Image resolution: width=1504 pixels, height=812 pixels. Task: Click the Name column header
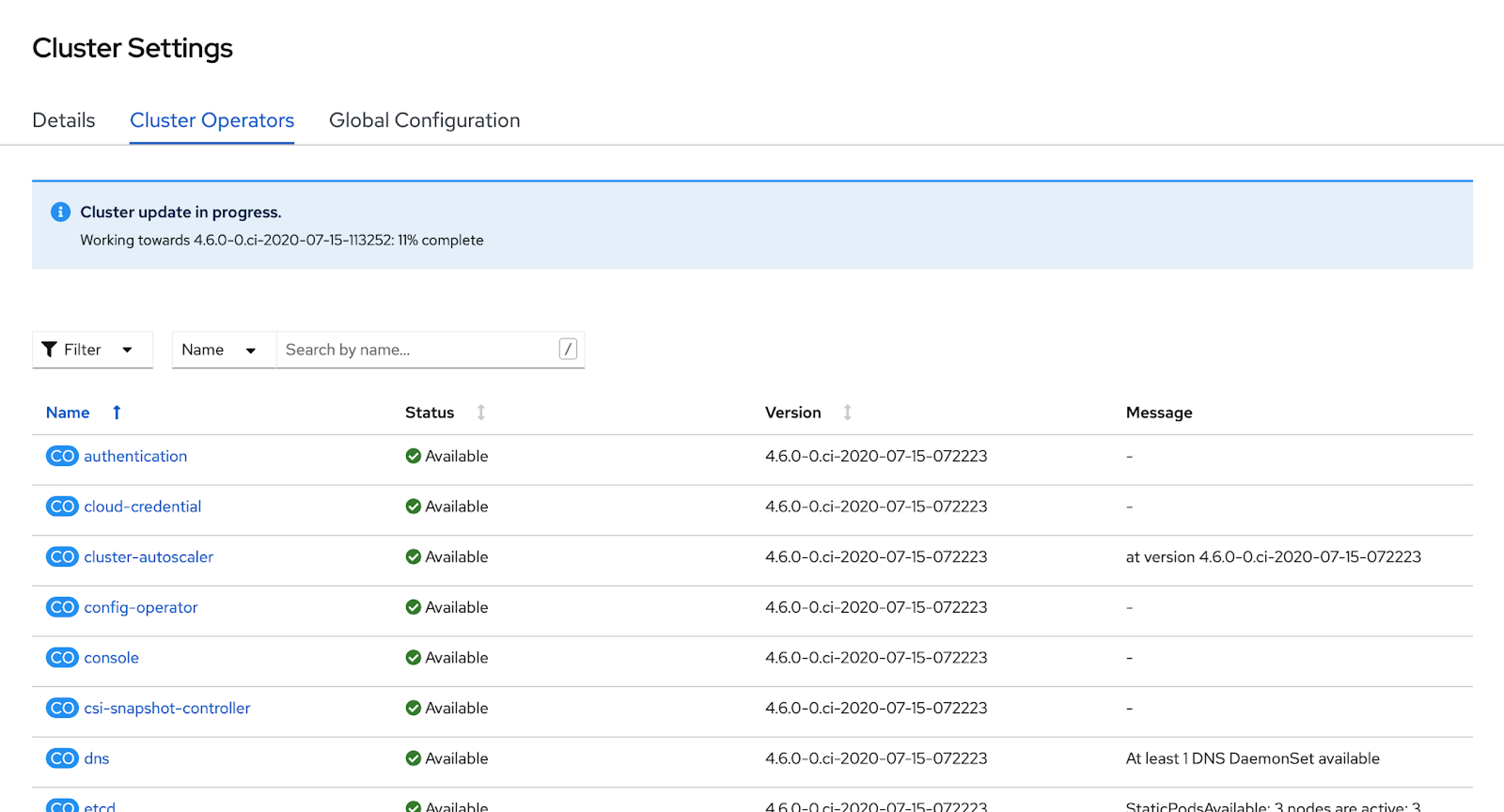point(68,412)
